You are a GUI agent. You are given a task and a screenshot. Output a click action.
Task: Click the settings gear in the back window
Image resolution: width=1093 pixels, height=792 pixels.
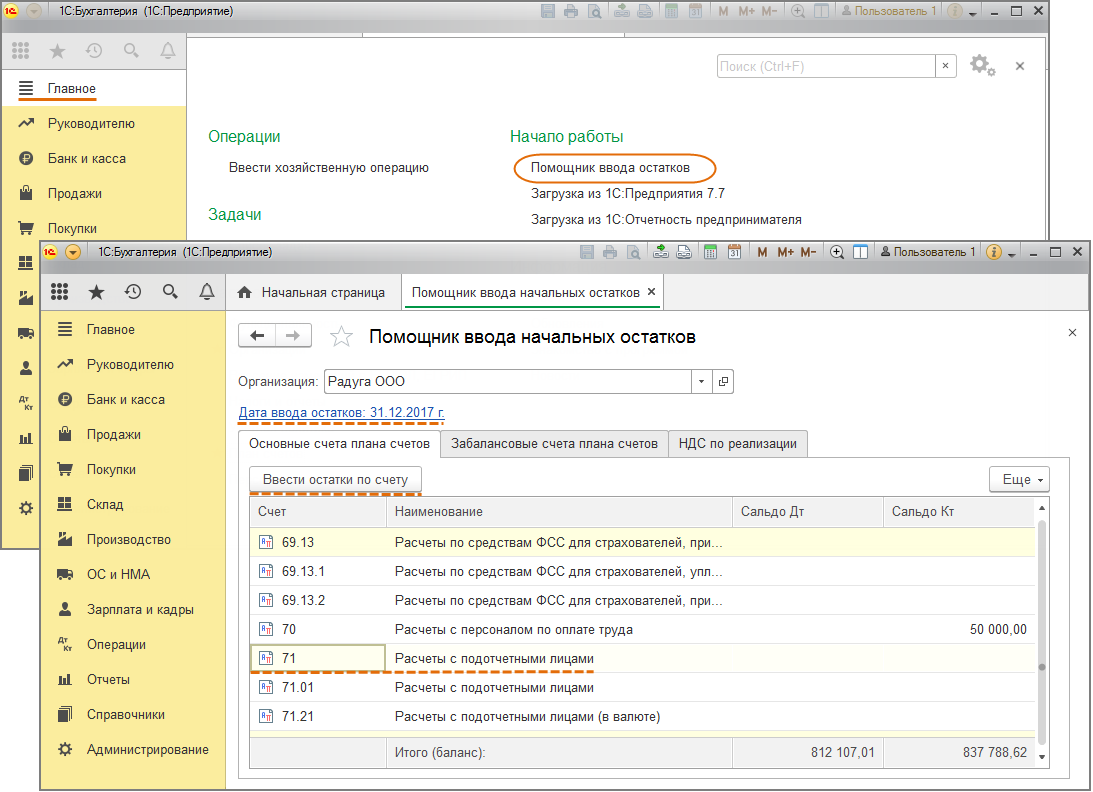click(982, 66)
